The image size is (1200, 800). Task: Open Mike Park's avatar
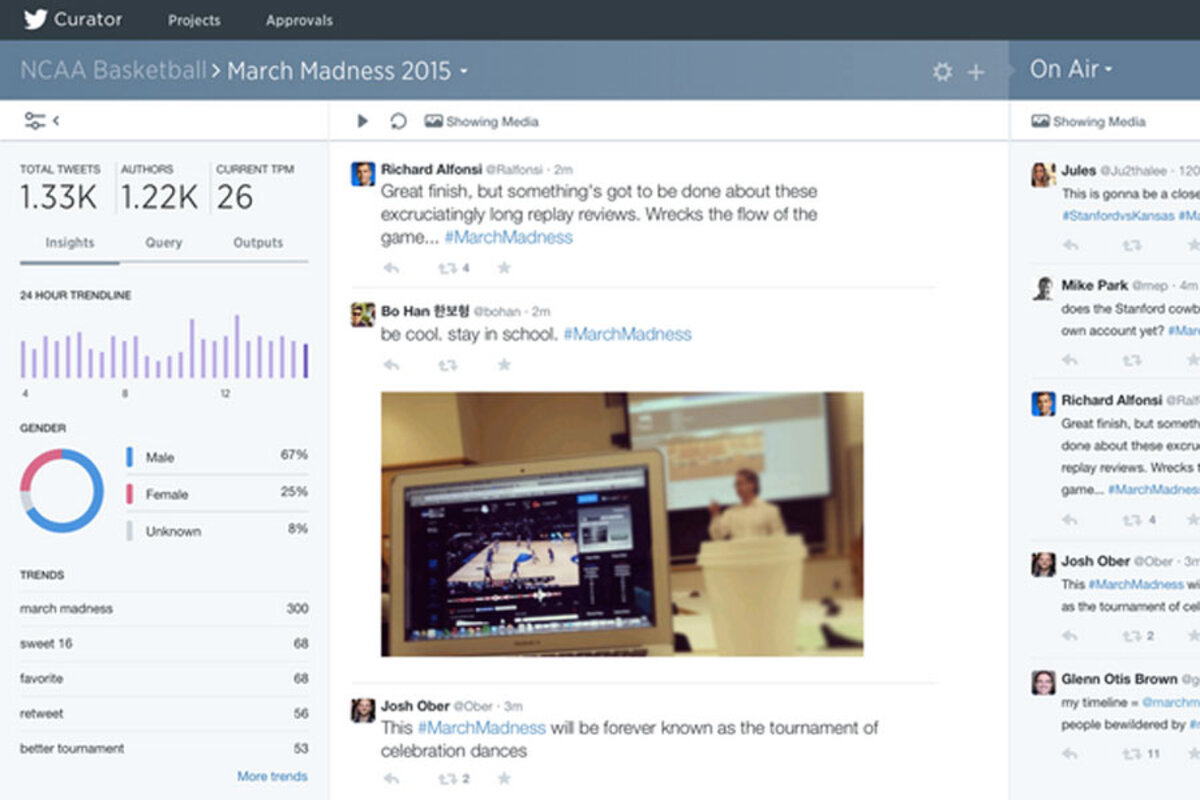pos(1043,288)
